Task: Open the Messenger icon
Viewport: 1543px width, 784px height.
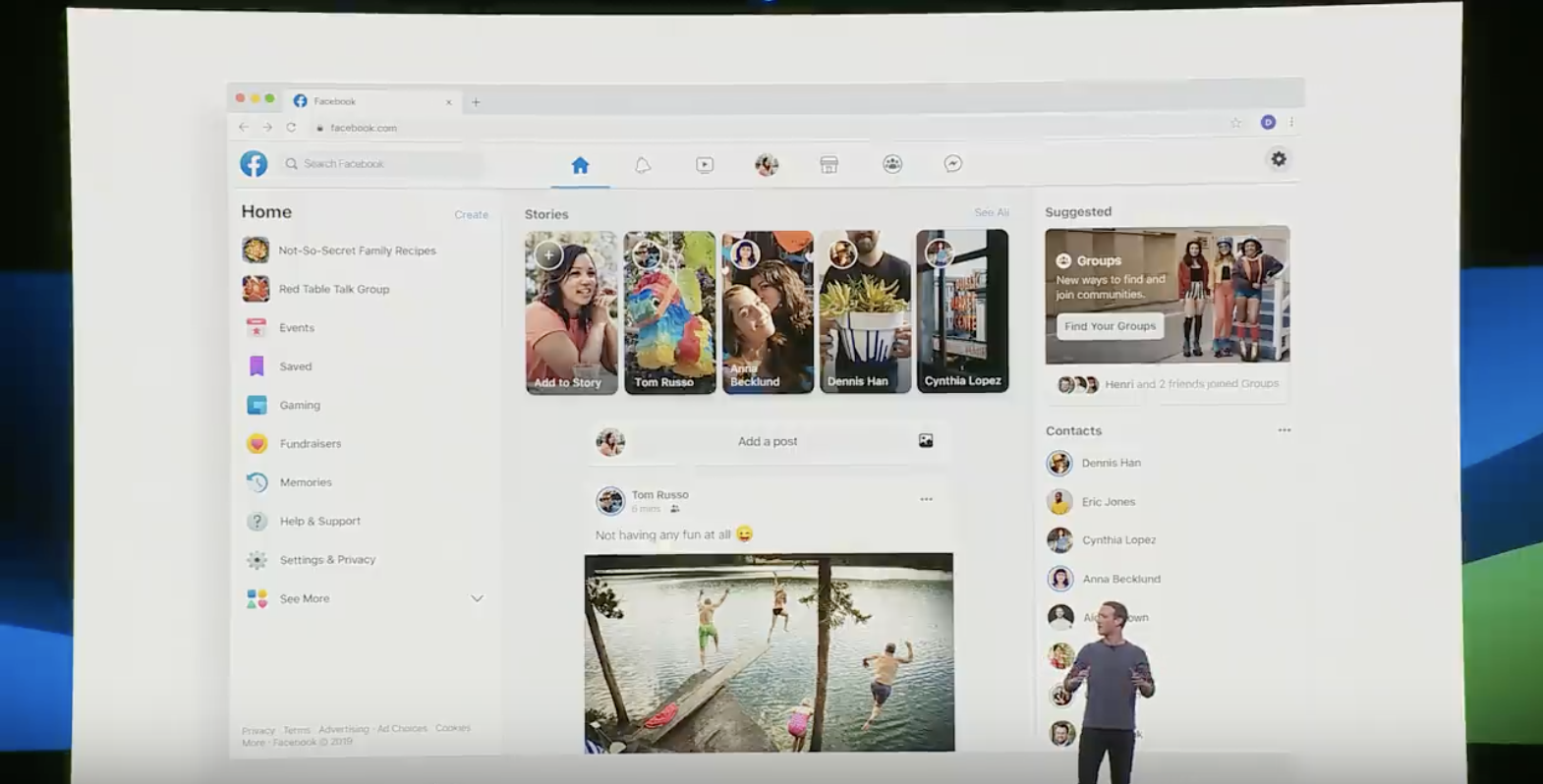Action: tap(953, 164)
